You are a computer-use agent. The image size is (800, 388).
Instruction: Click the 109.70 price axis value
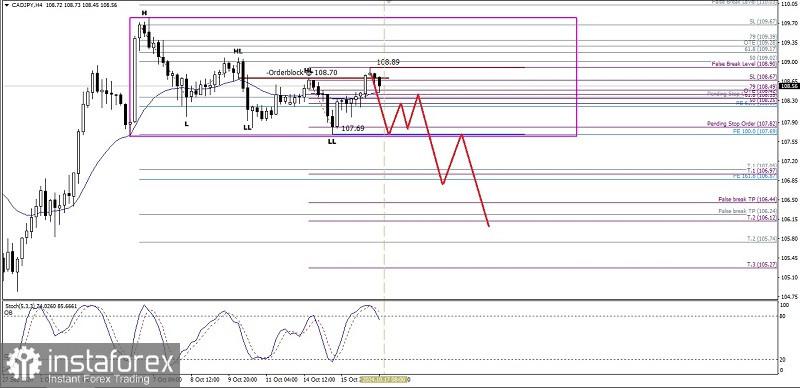[x=790, y=23]
